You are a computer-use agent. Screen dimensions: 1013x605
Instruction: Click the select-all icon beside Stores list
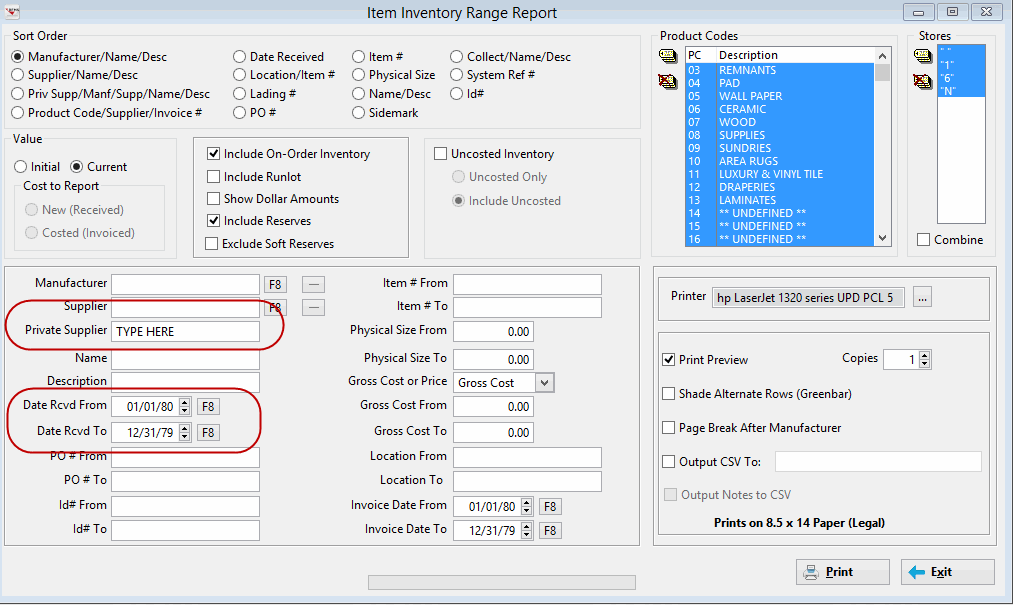tap(923, 56)
